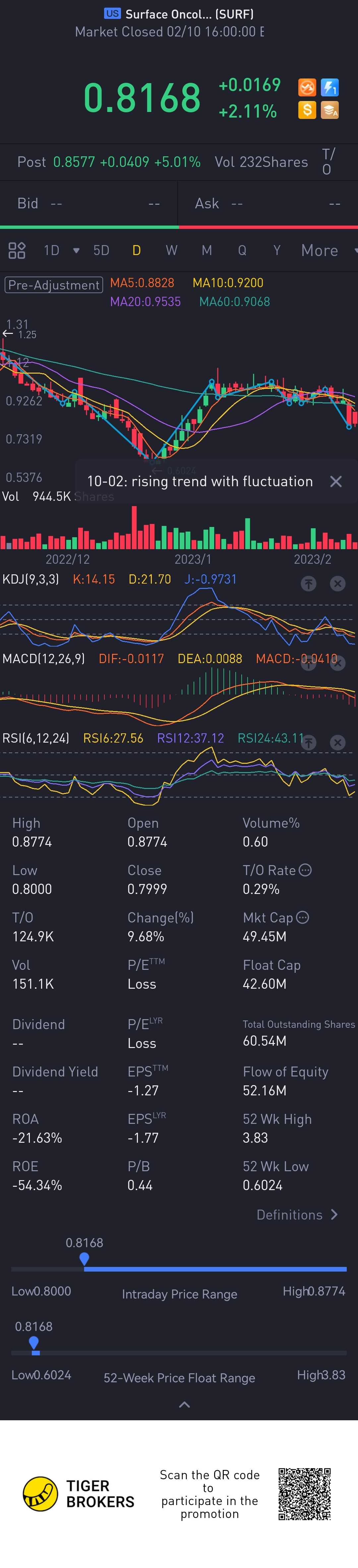Viewport: 358px width, 1568px height.
Task: Tap the Total Outstanding Shares 60.54M
Action: tap(264, 1041)
